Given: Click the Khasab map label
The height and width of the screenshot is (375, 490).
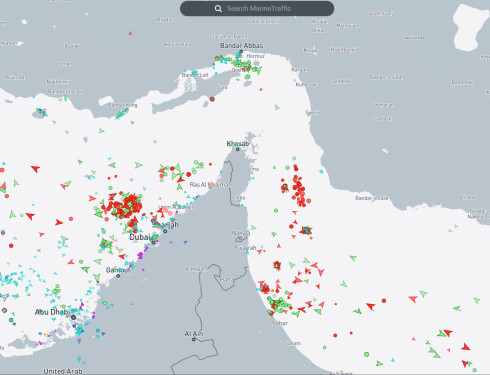Looking at the screenshot, I should tap(238, 144).
